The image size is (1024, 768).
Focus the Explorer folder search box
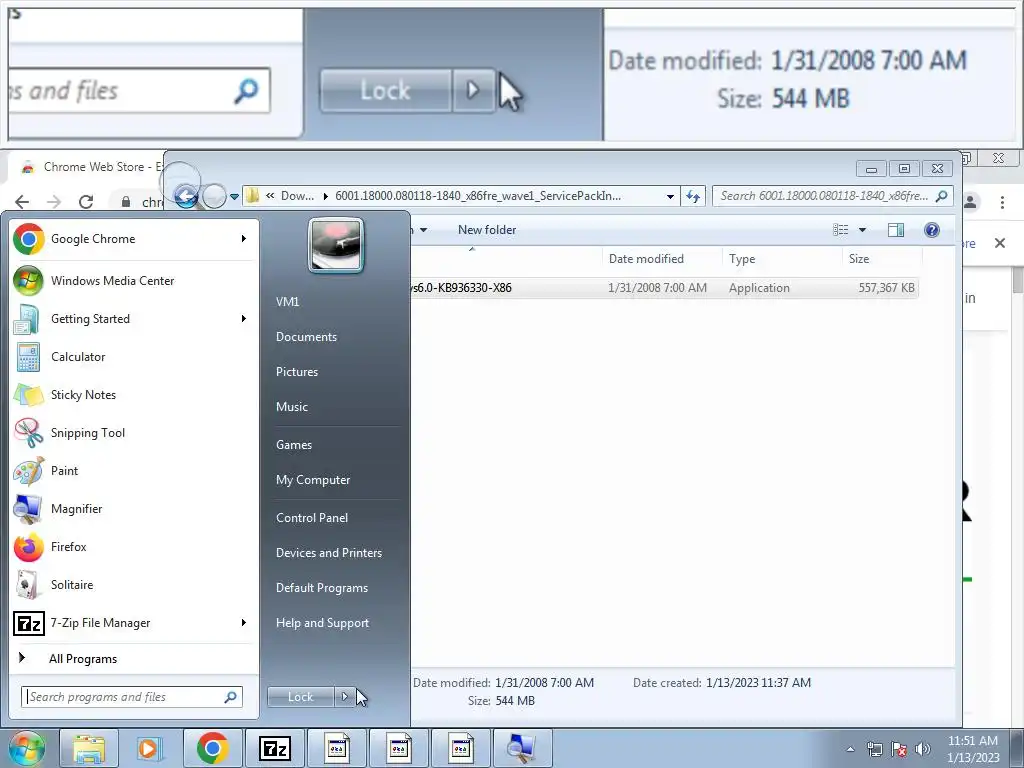tap(833, 196)
